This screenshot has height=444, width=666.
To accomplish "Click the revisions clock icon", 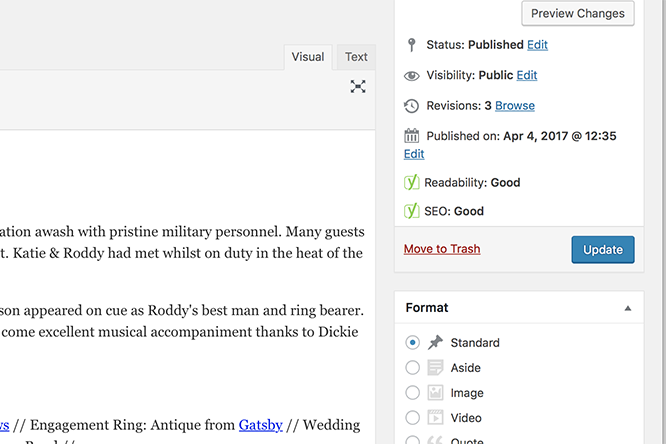I will pyautogui.click(x=411, y=106).
